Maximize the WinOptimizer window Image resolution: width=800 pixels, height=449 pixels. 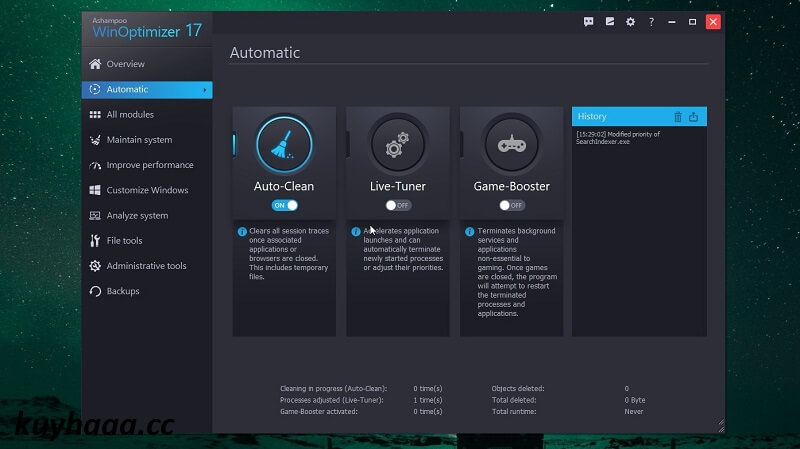click(692, 22)
